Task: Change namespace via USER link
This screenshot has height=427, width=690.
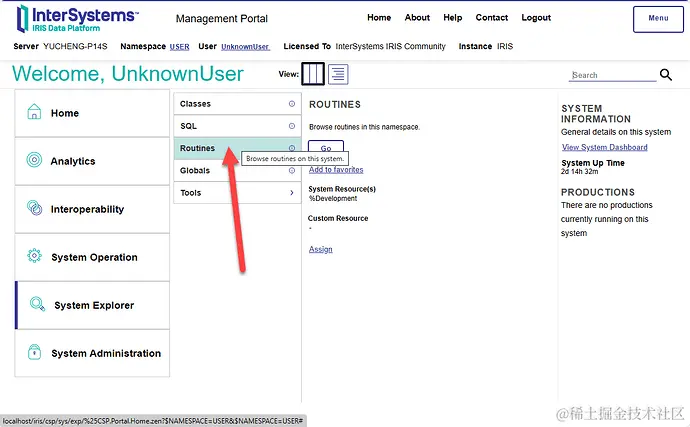Action: click(x=180, y=47)
